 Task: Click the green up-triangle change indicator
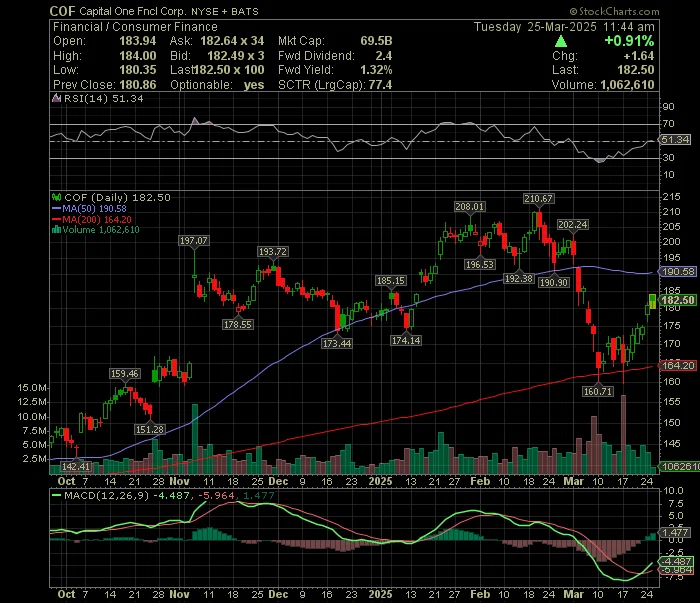point(561,42)
